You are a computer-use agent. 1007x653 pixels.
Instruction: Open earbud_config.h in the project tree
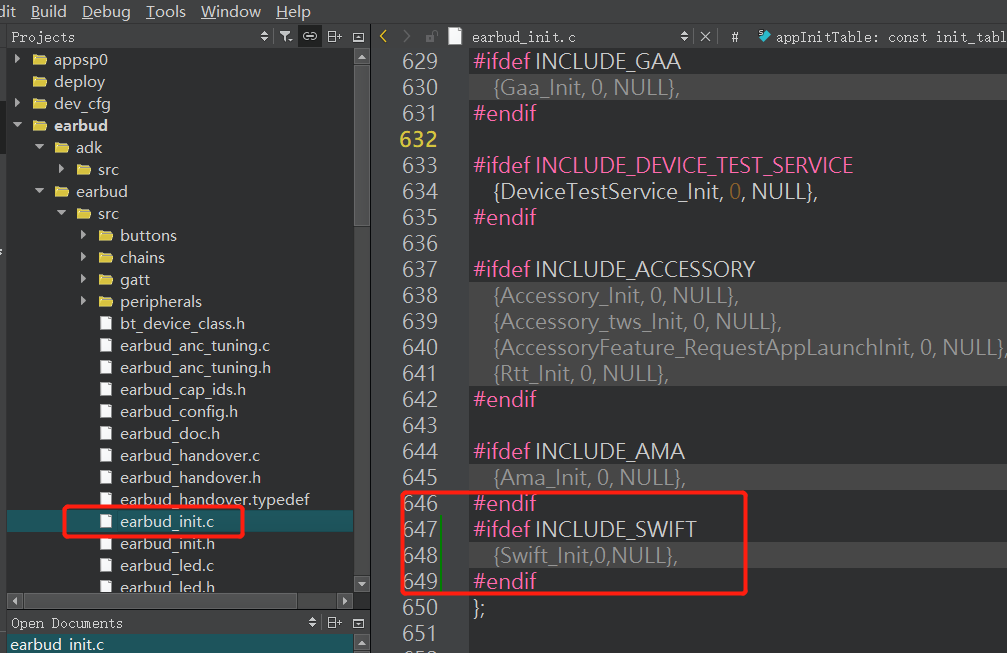pos(178,412)
